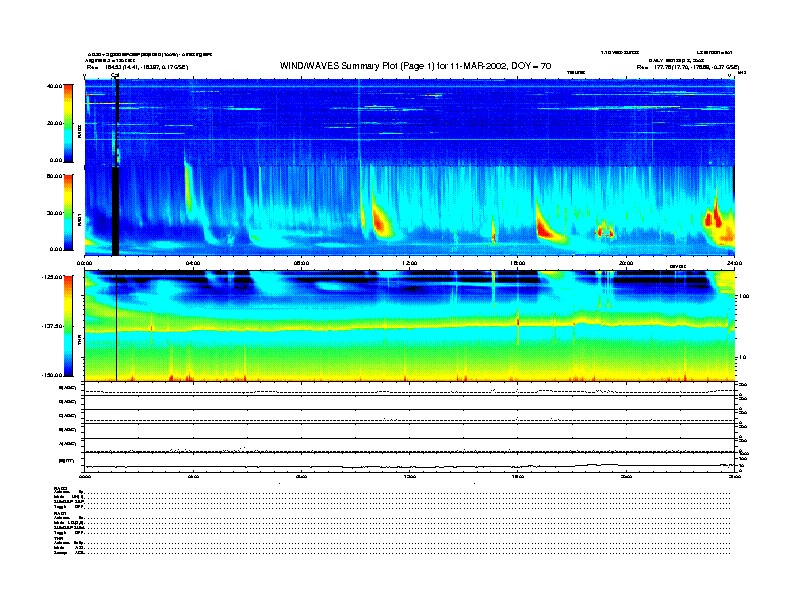The height and width of the screenshot is (612, 792).
Task: Click the black calibration gap in RAD1 panel
Action: pos(115,211)
